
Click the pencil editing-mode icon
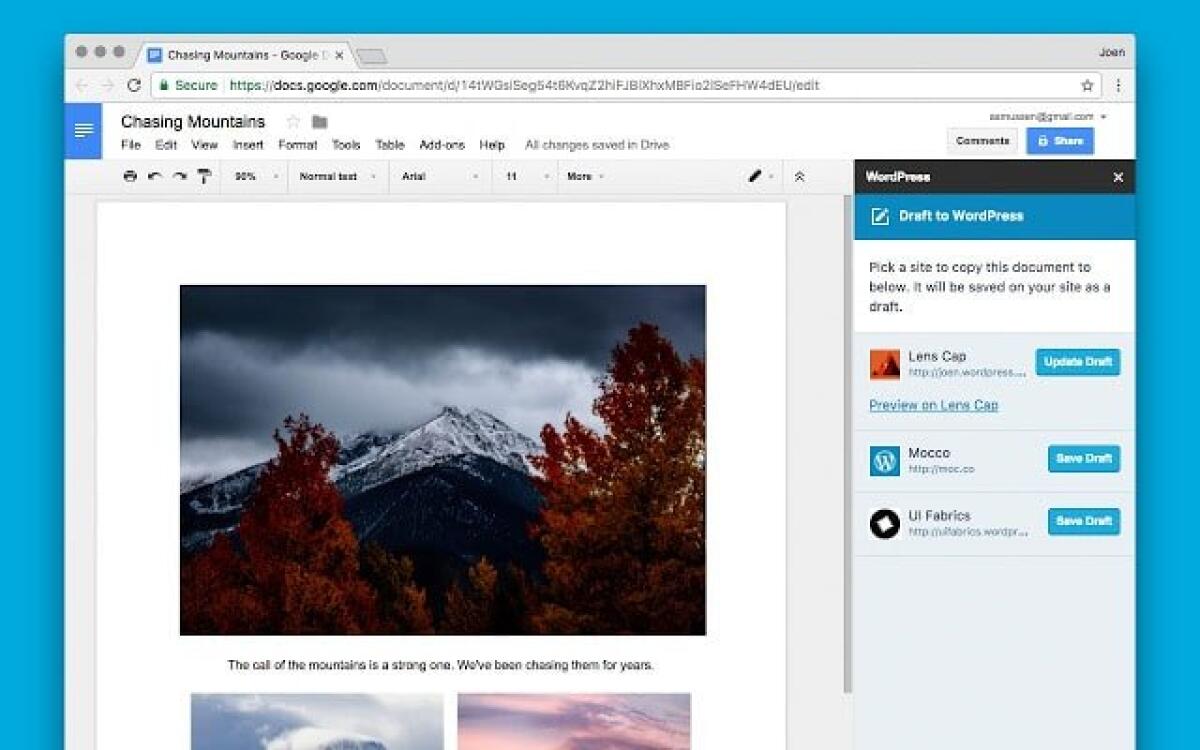pos(755,176)
